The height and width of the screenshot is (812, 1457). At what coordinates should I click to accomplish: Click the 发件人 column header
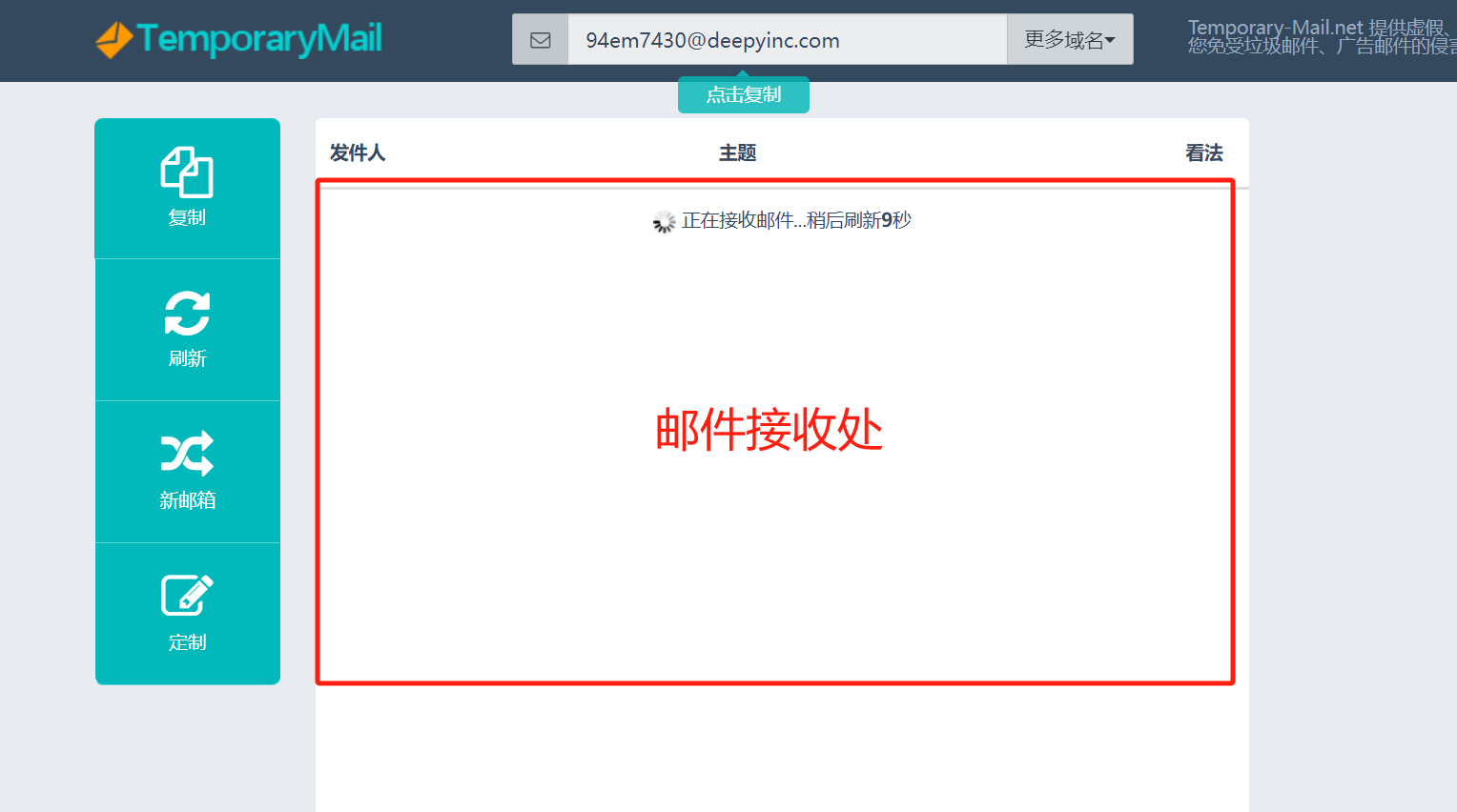pos(358,153)
